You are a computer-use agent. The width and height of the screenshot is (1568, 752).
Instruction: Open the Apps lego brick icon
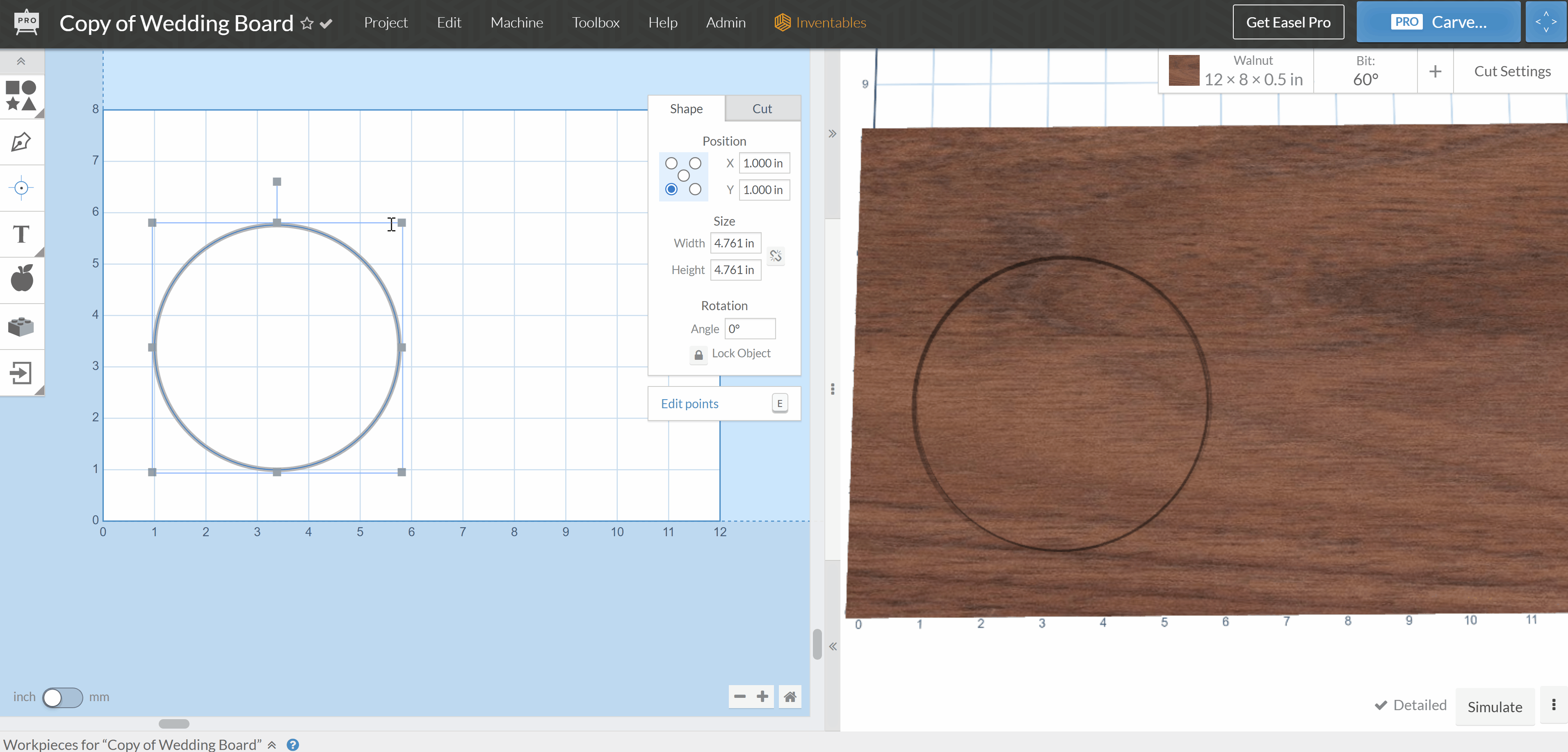[x=21, y=327]
